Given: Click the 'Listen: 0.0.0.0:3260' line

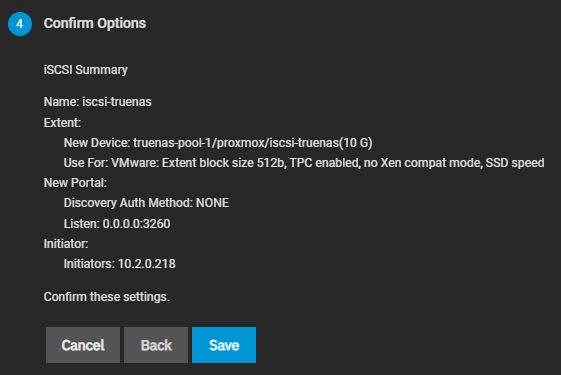Looking at the screenshot, I should pyautogui.click(x=117, y=224).
